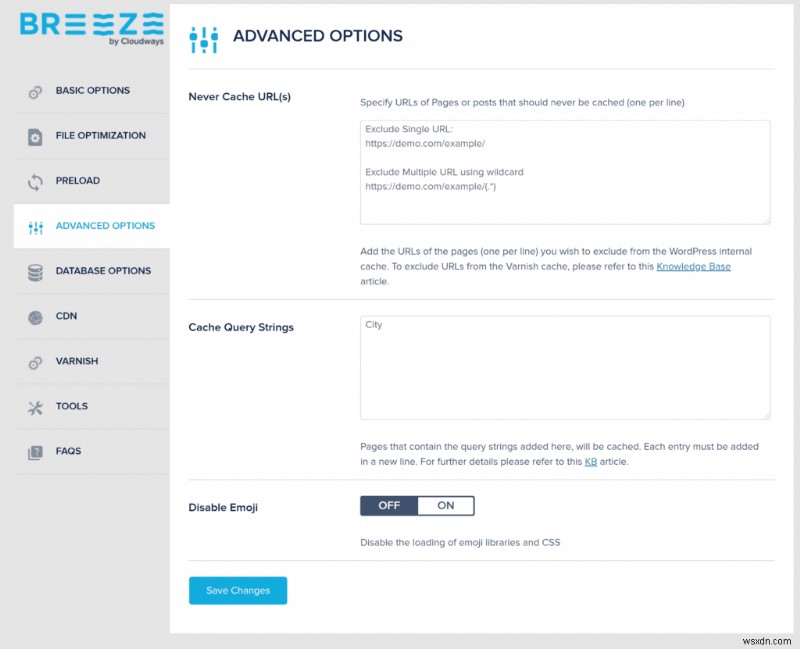Click the Preload refresh arrows icon
The width and height of the screenshot is (800, 649).
point(36,181)
